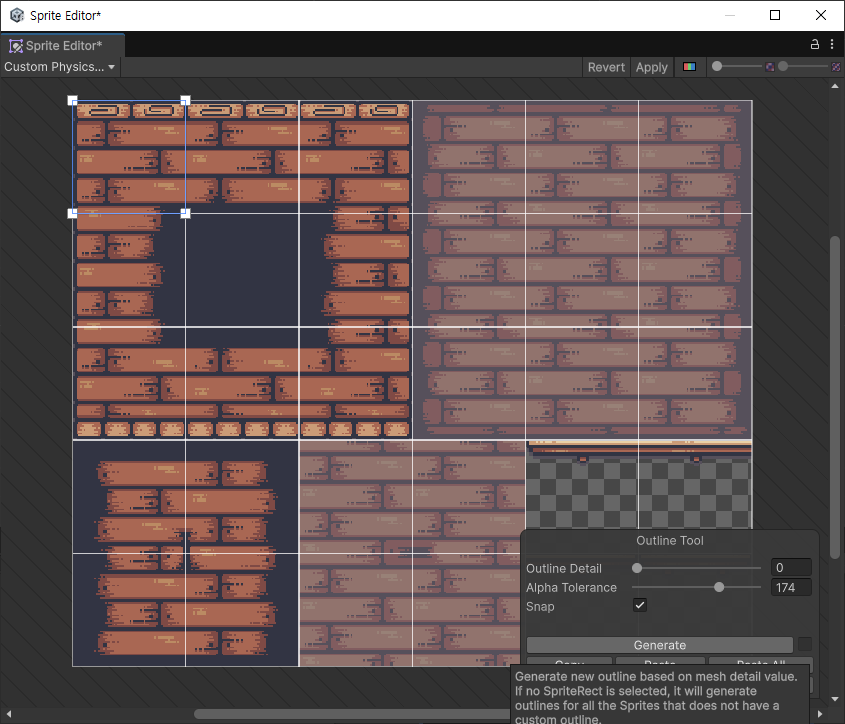The image size is (845, 724).
Task: Click the mip level slider handle in toolbar
Action: click(x=784, y=66)
